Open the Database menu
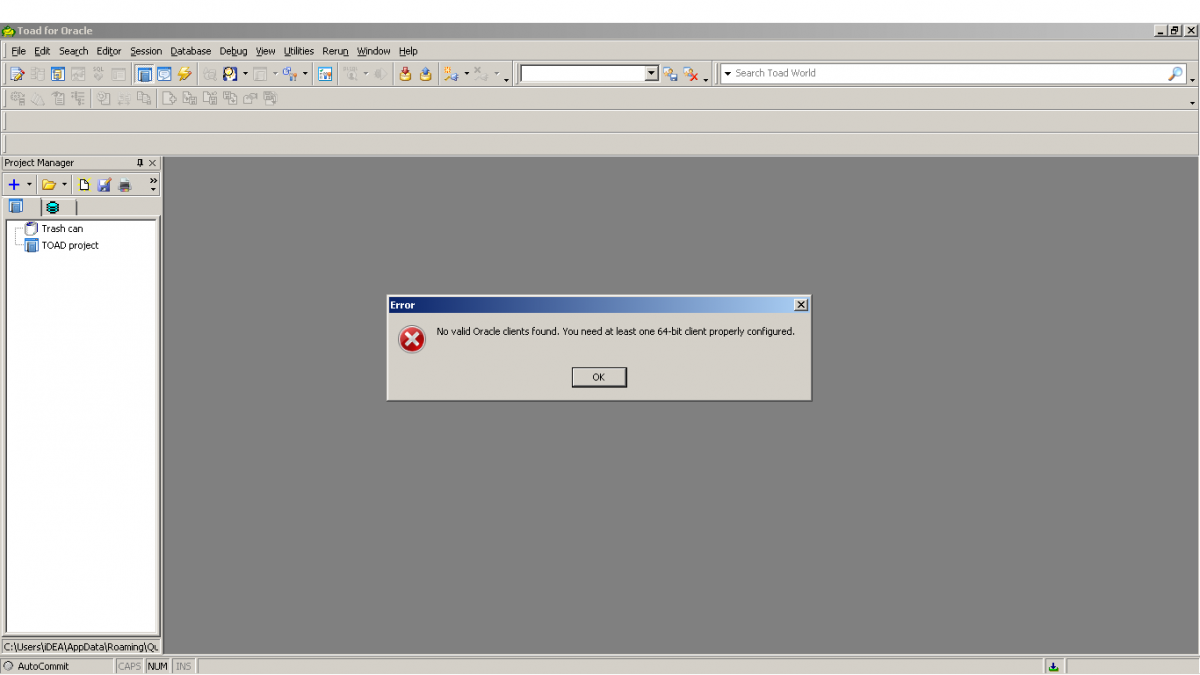Image resolution: width=1200 pixels, height=675 pixels. point(190,51)
